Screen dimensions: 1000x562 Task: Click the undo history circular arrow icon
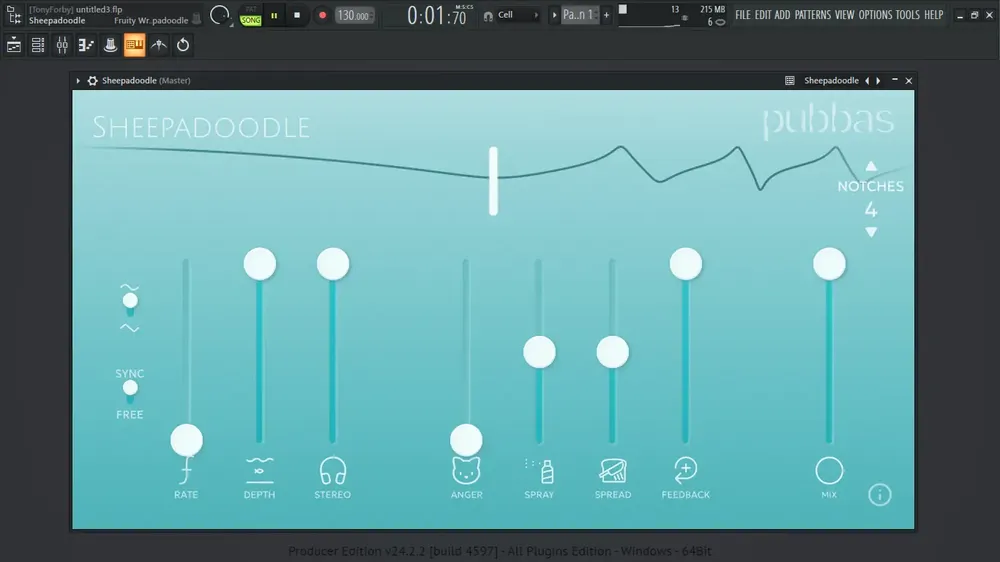click(183, 45)
